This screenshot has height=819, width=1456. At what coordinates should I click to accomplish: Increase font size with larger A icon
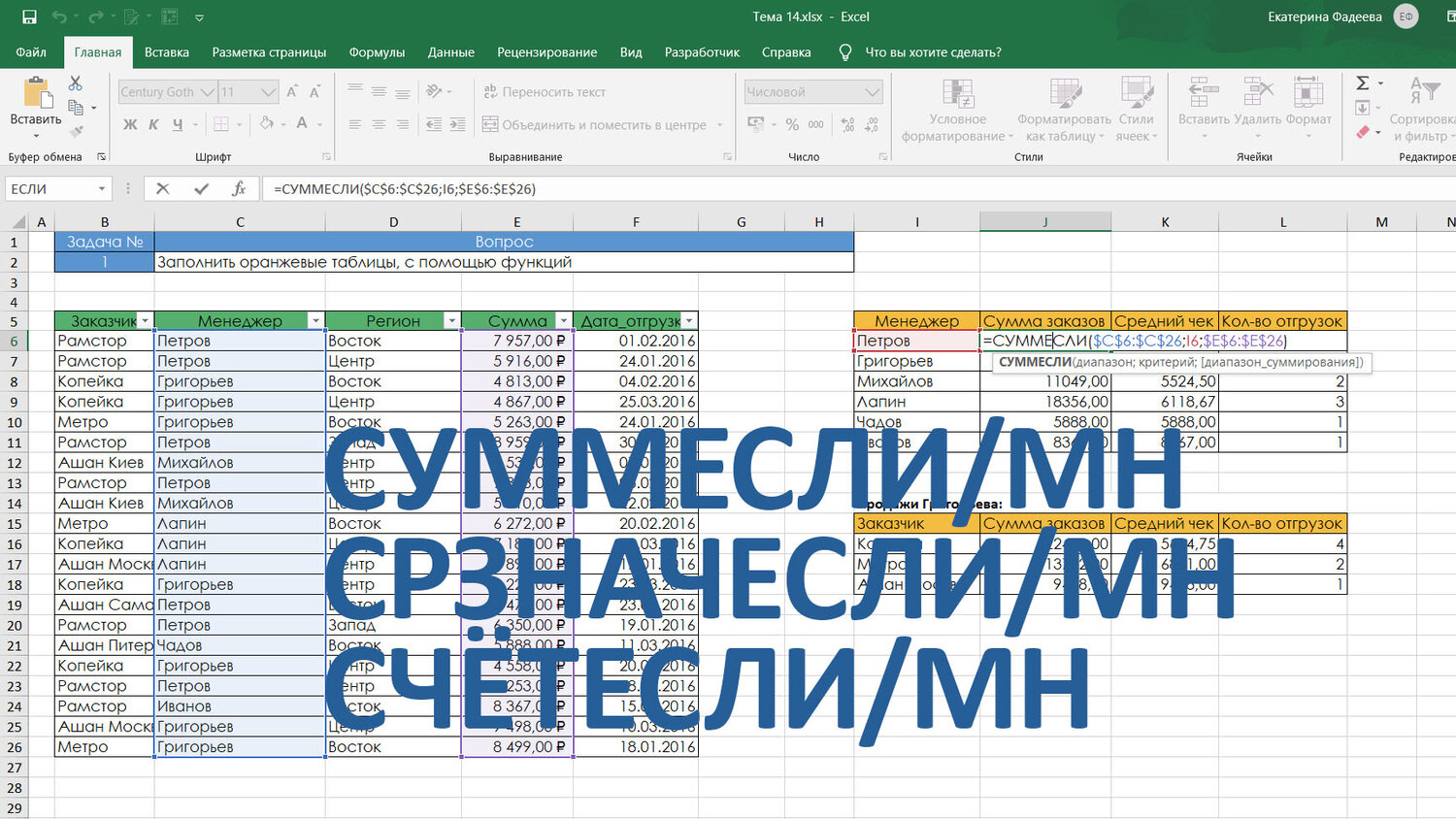(x=292, y=92)
